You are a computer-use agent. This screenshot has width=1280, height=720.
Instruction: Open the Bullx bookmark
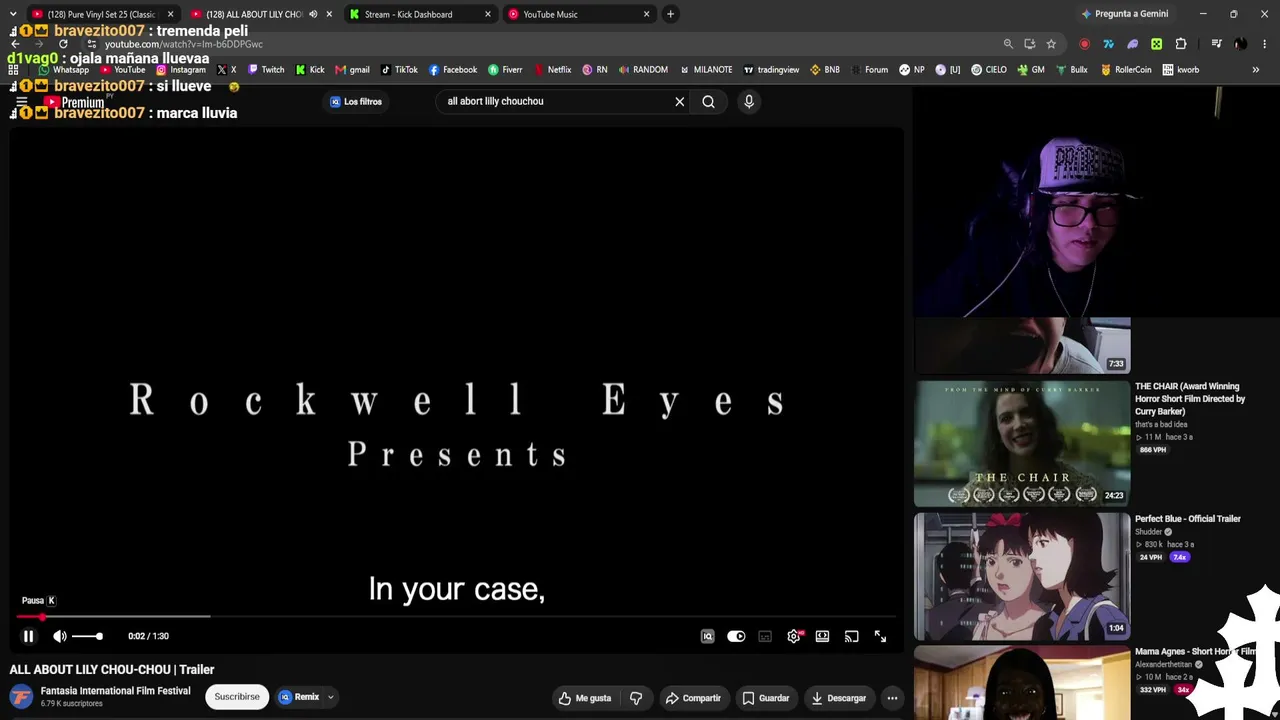click(1071, 70)
